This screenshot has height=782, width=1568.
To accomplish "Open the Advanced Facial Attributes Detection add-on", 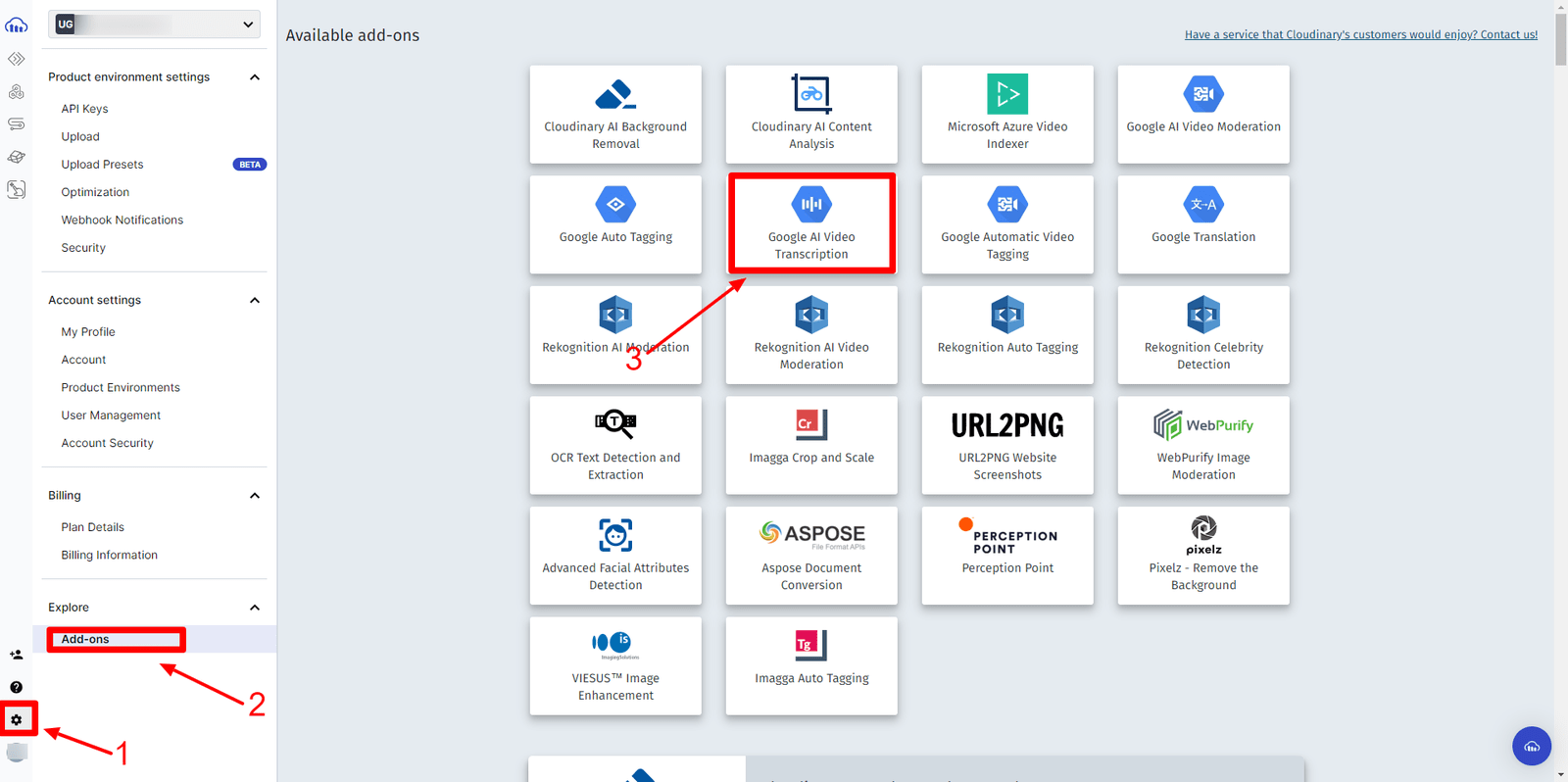I will click(615, 556).
